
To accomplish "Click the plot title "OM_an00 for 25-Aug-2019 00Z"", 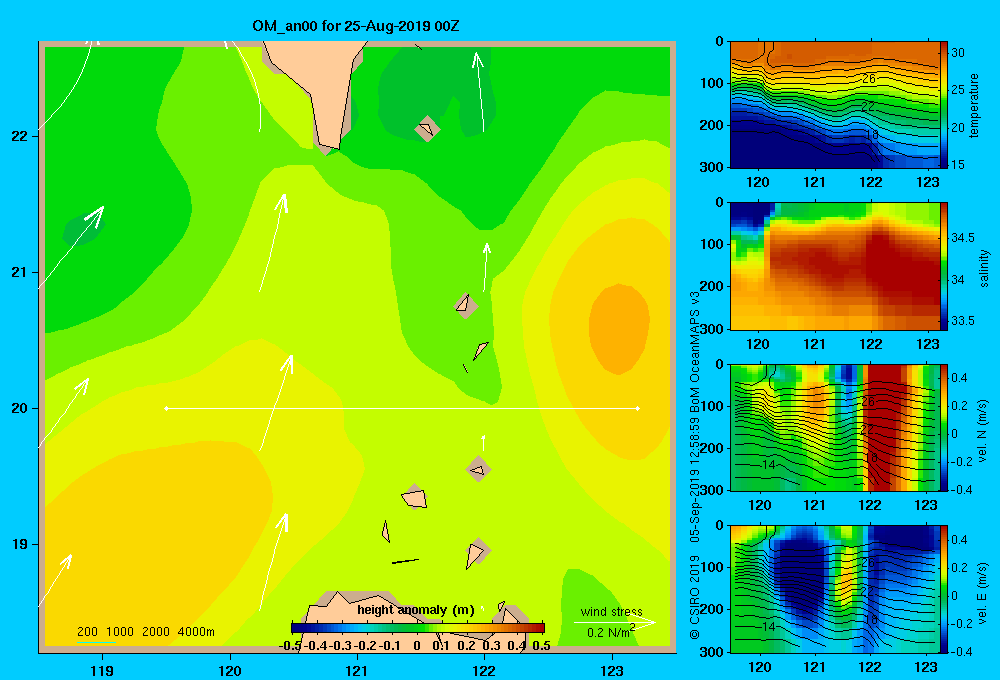I will coord(355,26).
